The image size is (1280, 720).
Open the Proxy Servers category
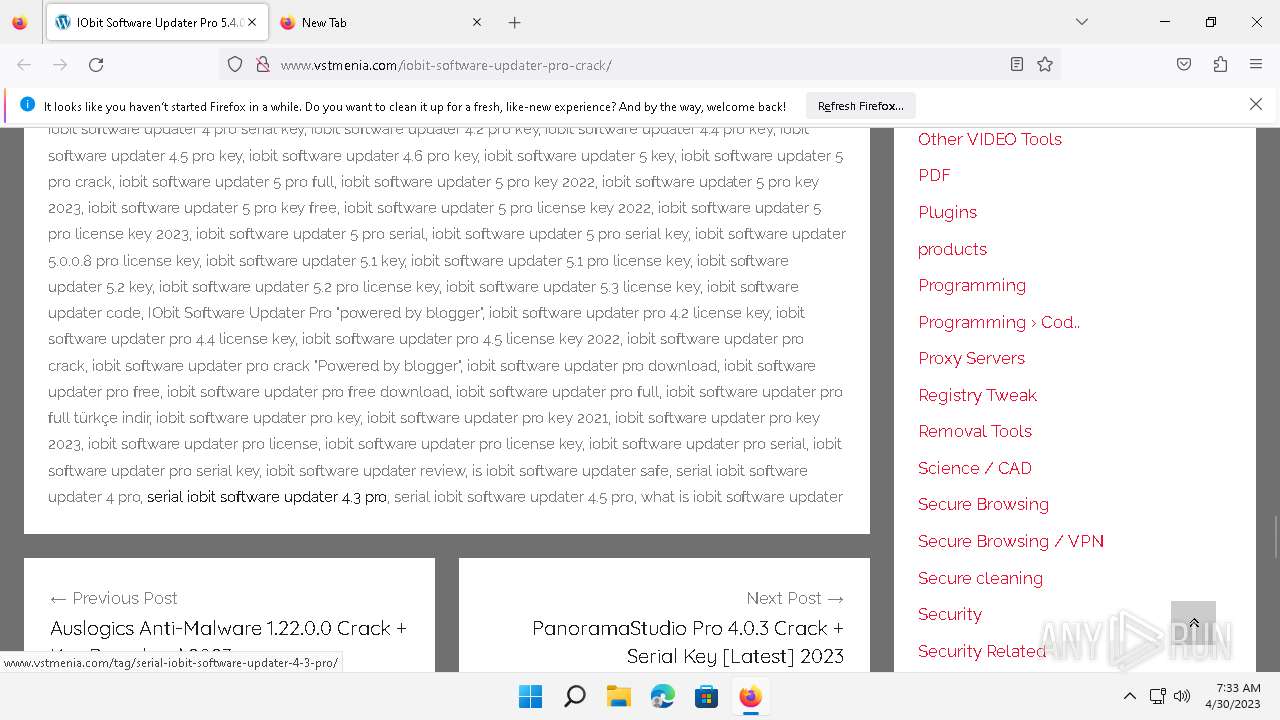tap(971, 358)
